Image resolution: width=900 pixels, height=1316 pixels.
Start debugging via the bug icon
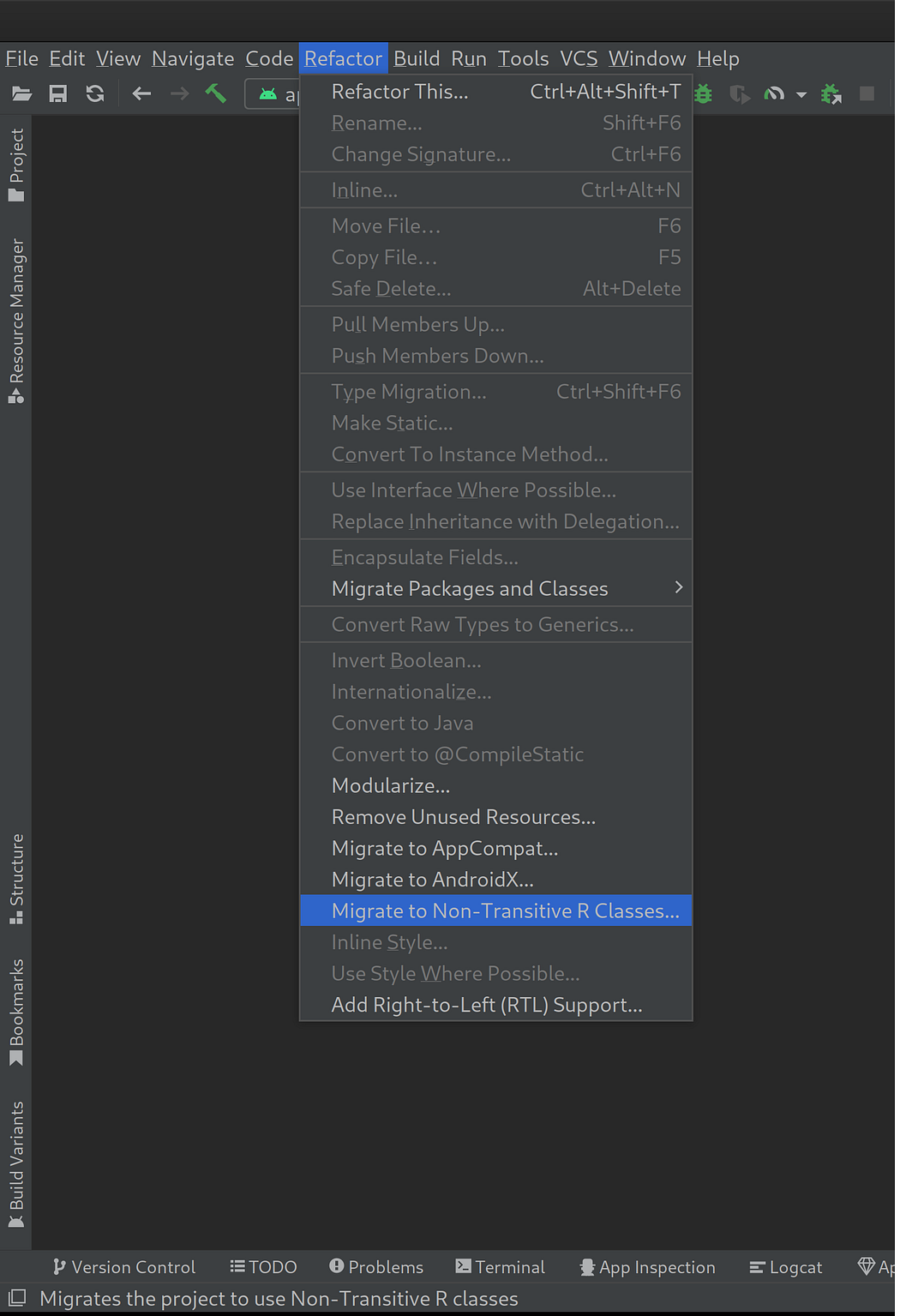coord(703,94)
